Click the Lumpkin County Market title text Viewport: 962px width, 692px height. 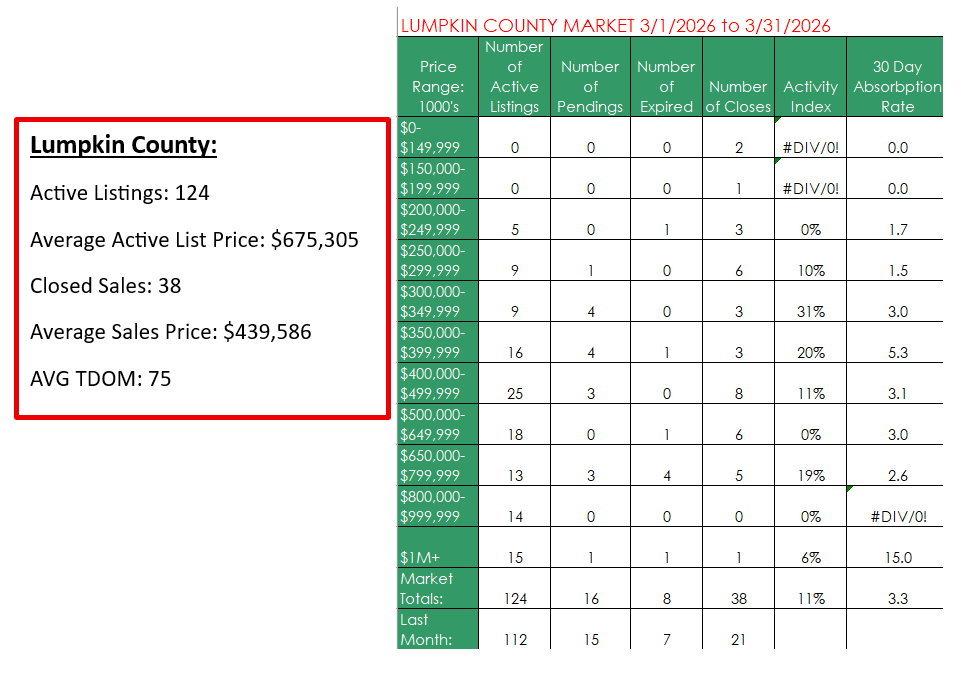tap(615, 25)
